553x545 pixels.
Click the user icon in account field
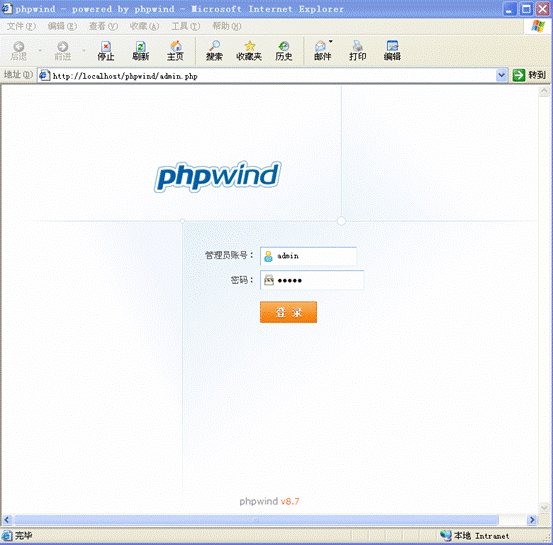268,256
